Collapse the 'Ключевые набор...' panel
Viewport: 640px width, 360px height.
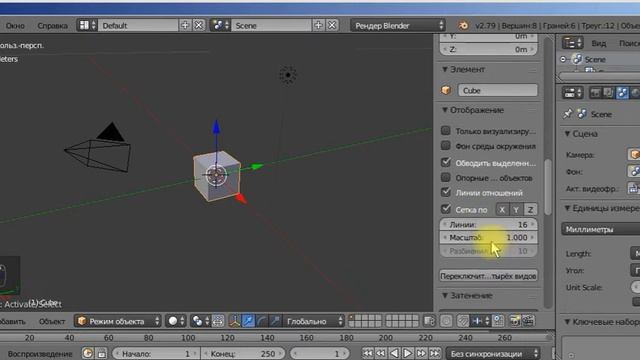567,322
